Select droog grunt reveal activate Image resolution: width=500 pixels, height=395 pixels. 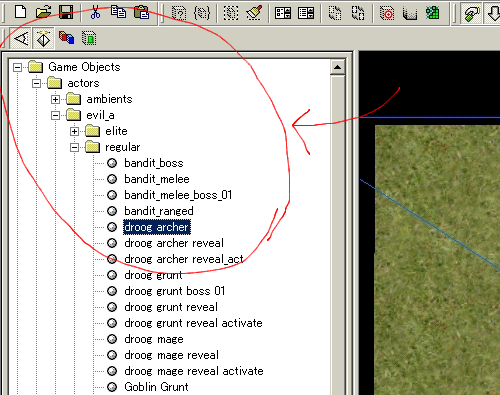(193, 323)
